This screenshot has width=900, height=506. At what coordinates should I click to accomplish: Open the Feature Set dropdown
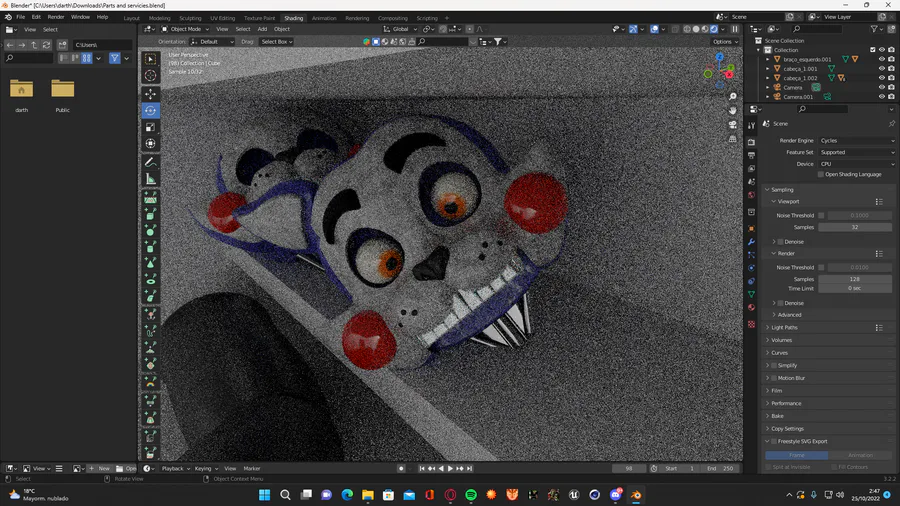857,153
